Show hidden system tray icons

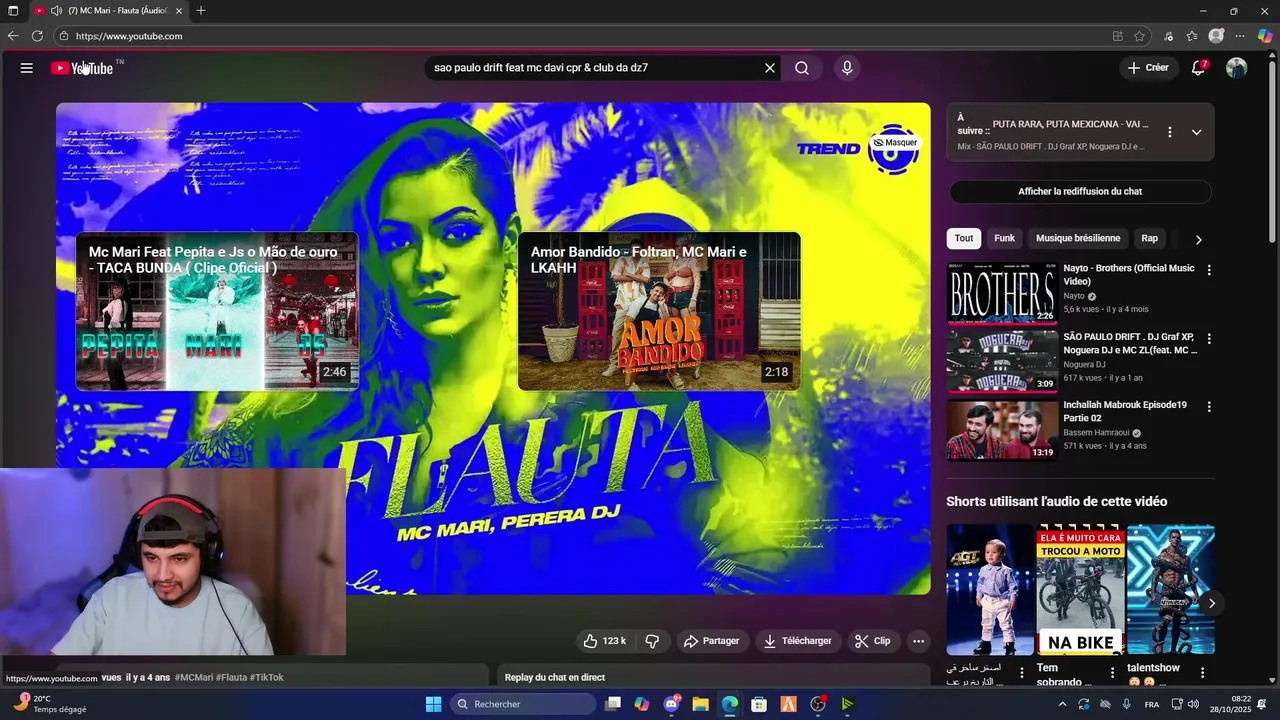tap(1062, 704)
